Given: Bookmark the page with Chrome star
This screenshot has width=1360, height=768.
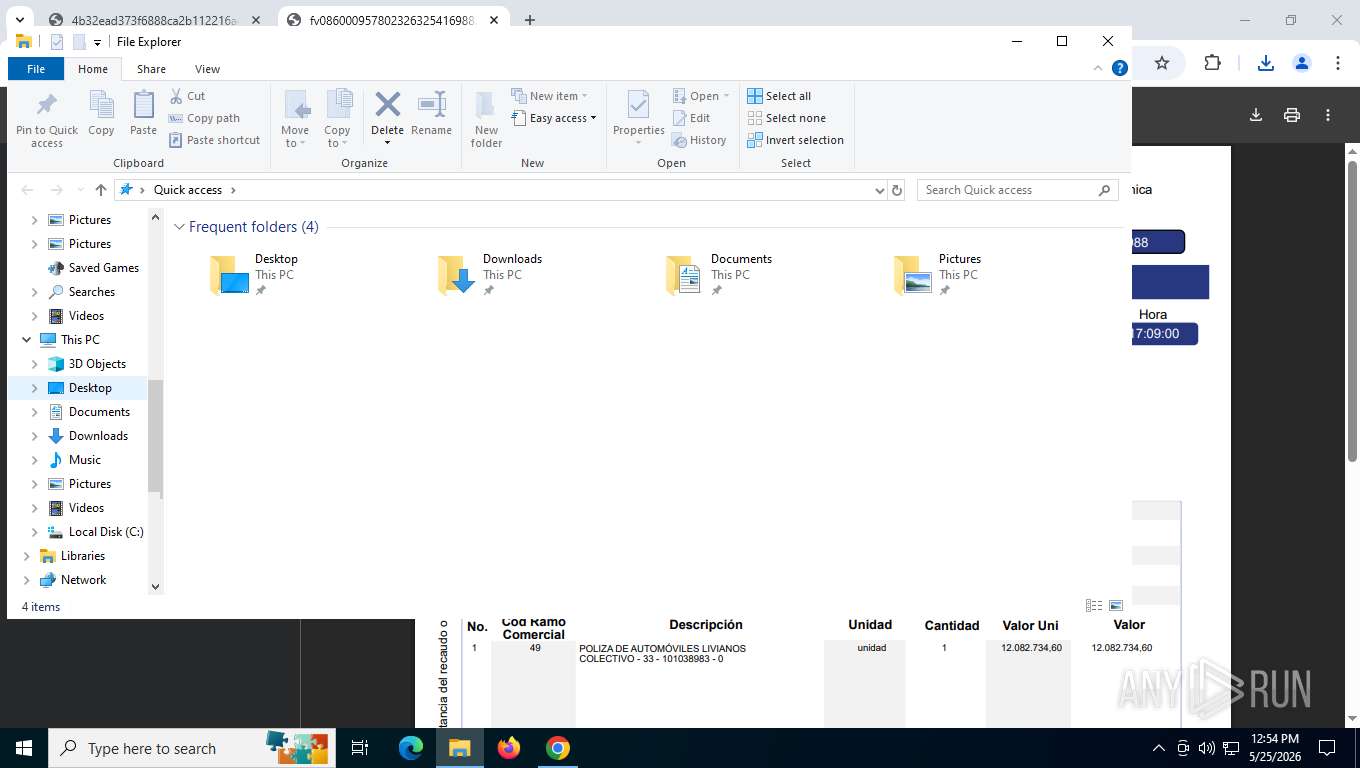Looking at the screenshot, I should (1162, 63).
